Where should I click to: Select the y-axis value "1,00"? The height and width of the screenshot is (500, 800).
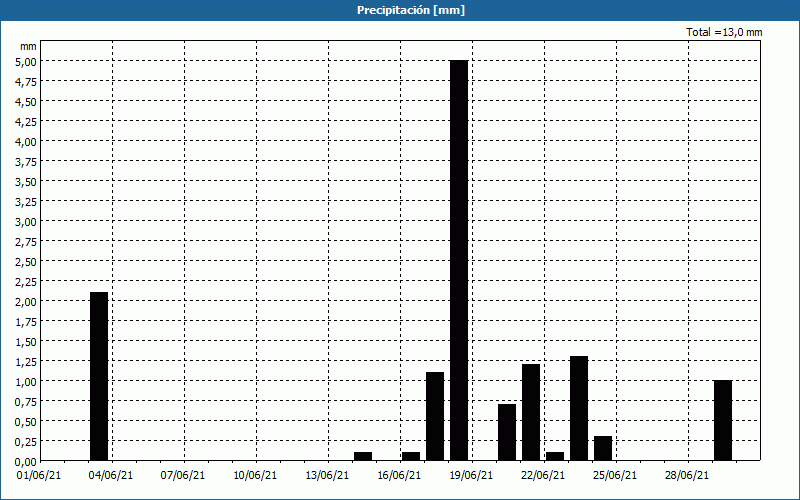click(26, 382)
